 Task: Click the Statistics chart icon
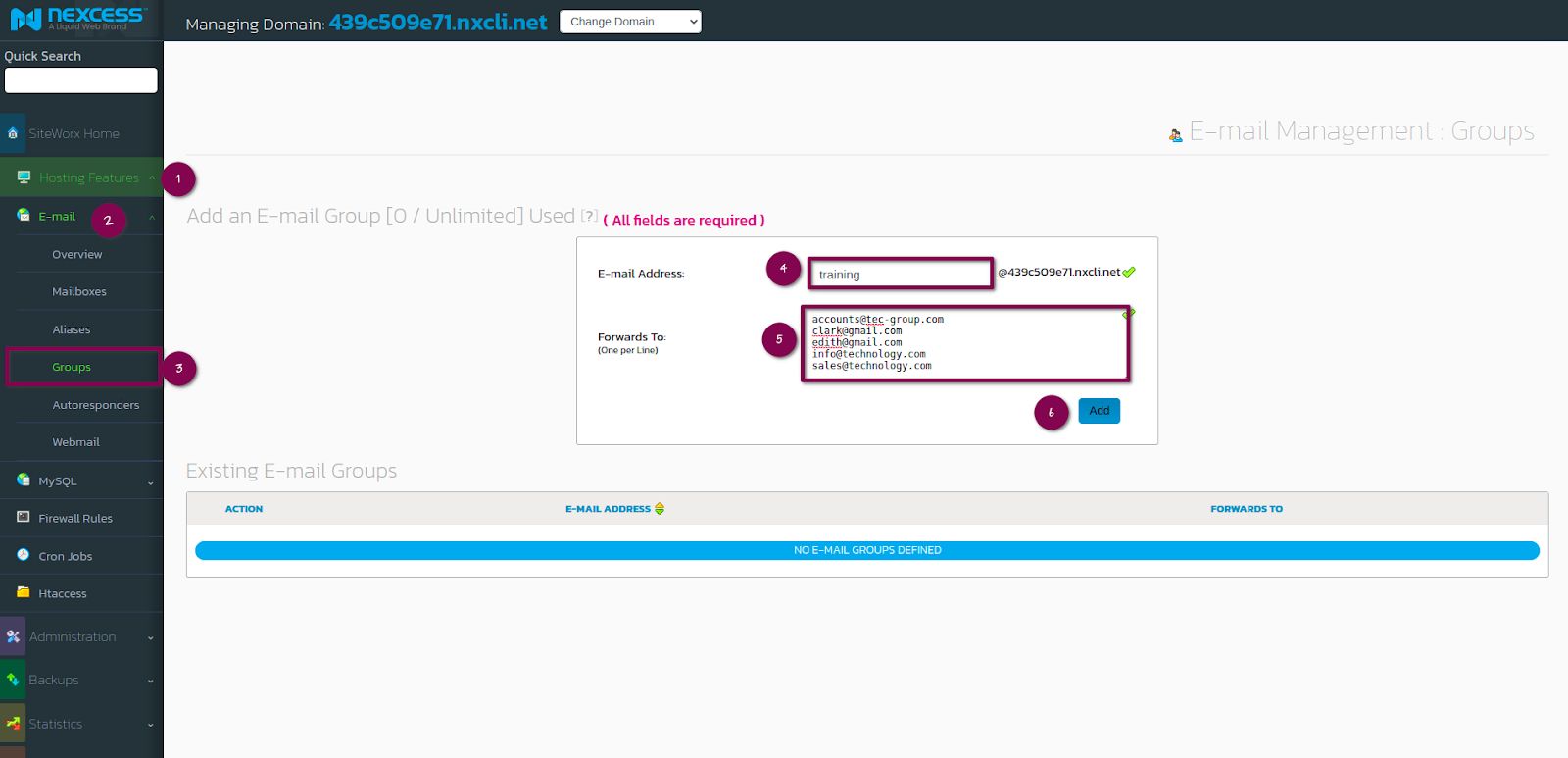(13, 724)
